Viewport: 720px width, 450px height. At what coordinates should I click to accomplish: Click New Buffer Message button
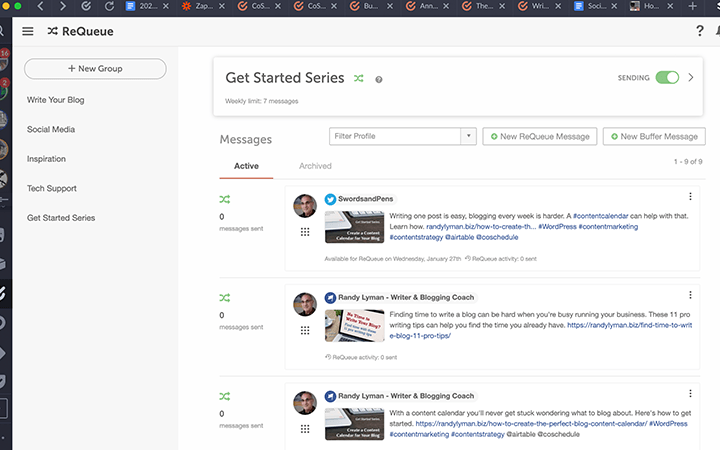point(654,136)
